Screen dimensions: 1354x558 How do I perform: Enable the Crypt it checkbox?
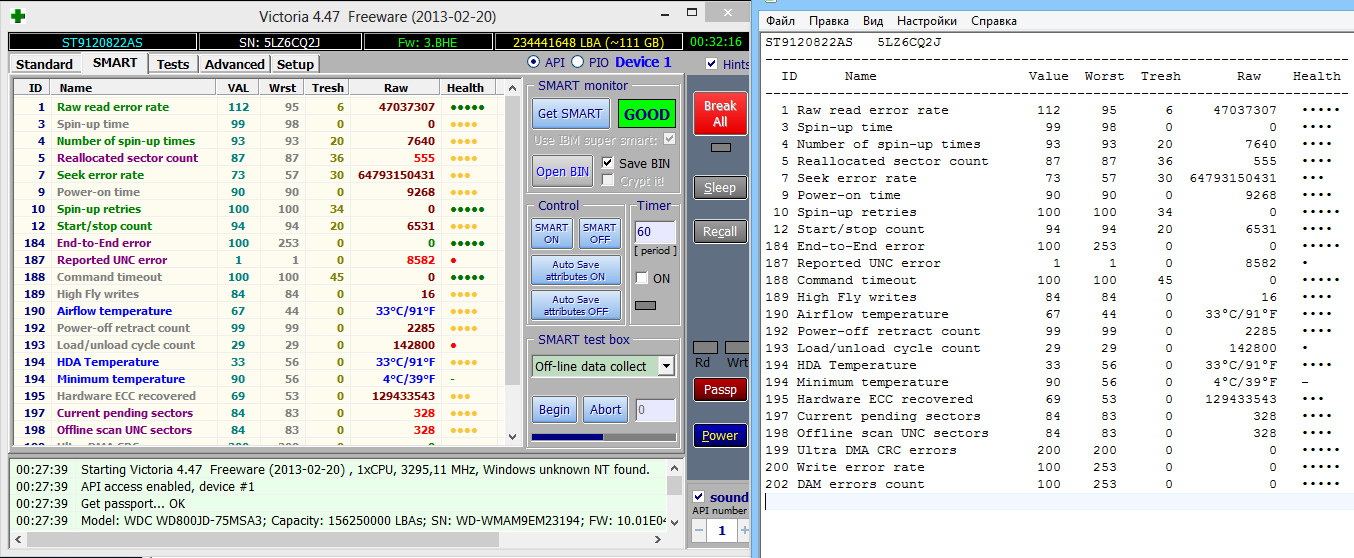pos(609,180)
